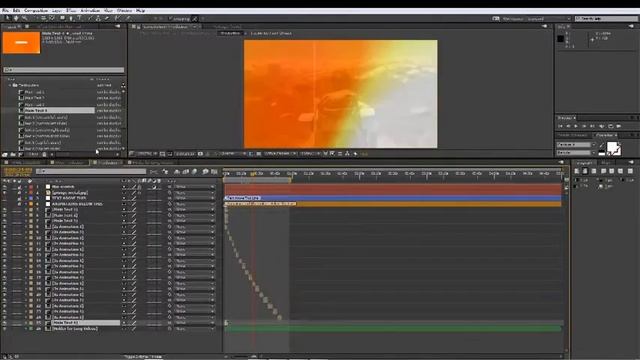Click Project panel search field
Screen dimensions: 640x360
coord(64,70)
